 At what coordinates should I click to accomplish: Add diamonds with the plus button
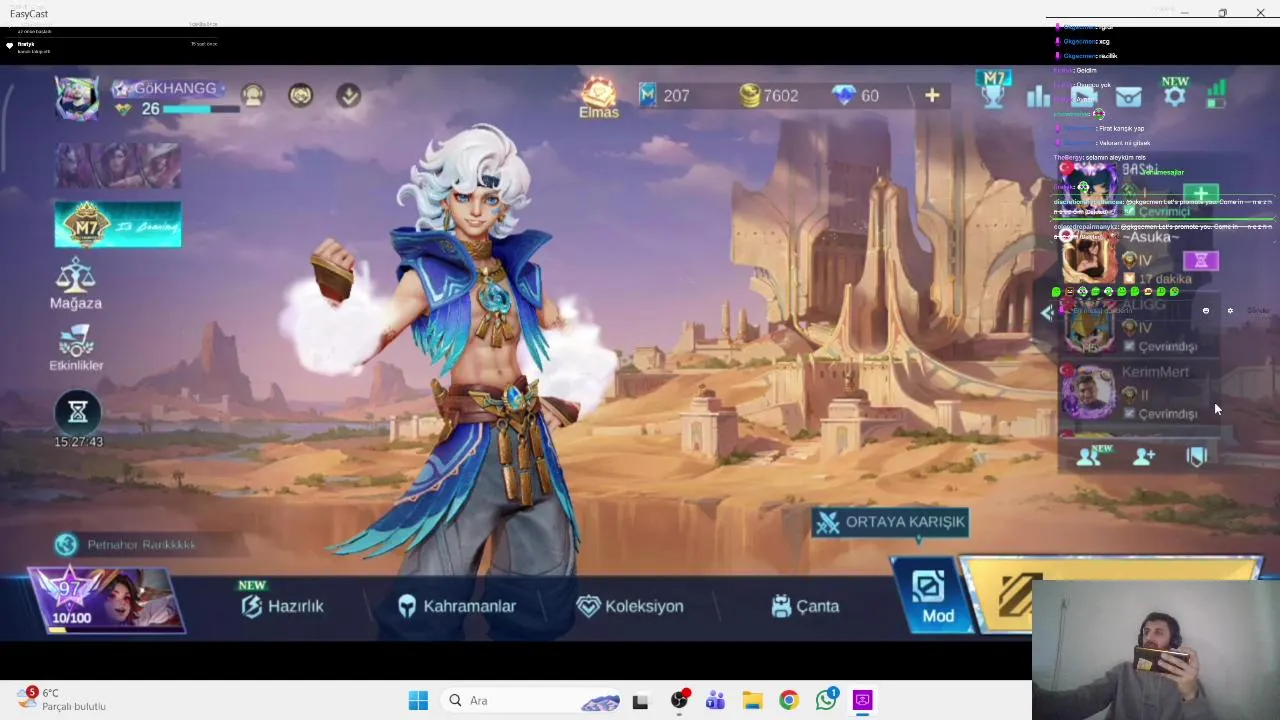932,95
